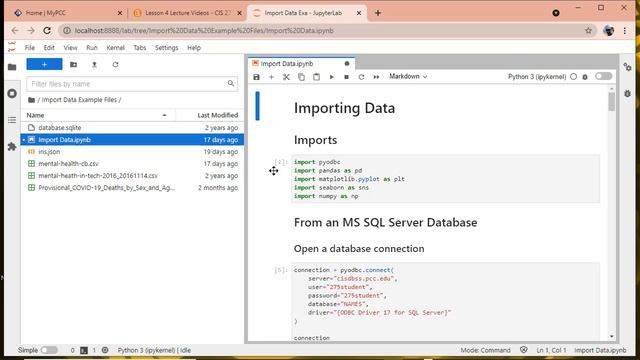Open the Chrome three-dot menu

[x=624, y=31]
